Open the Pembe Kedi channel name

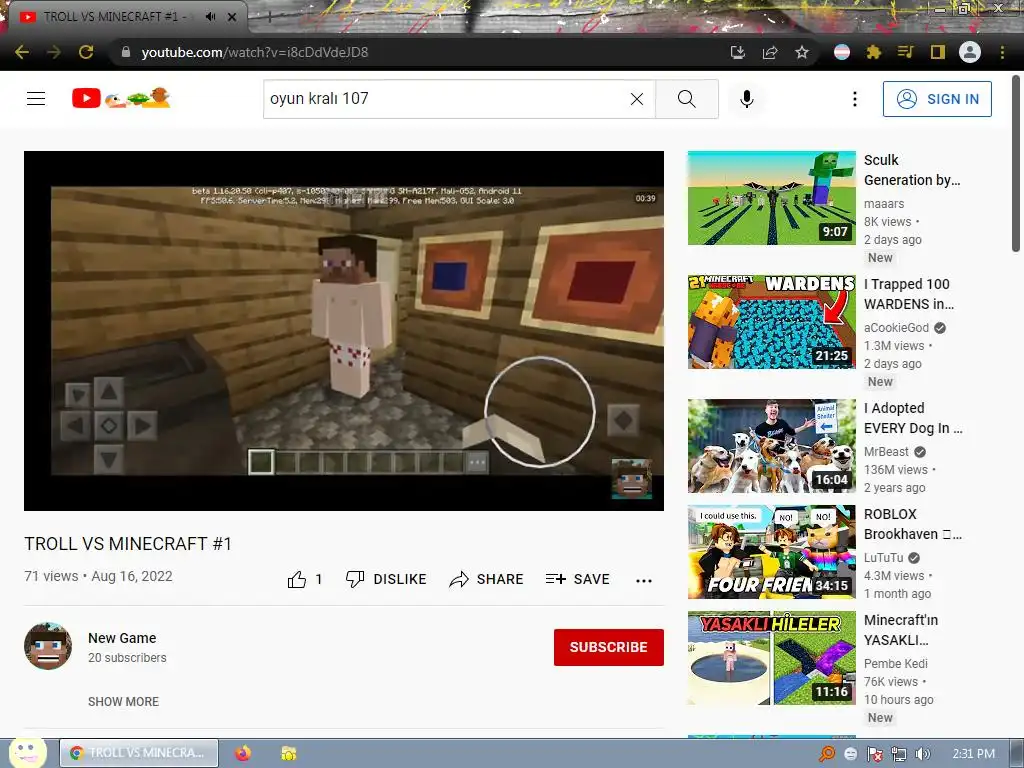pyautogui.click(x=895, y=664)
